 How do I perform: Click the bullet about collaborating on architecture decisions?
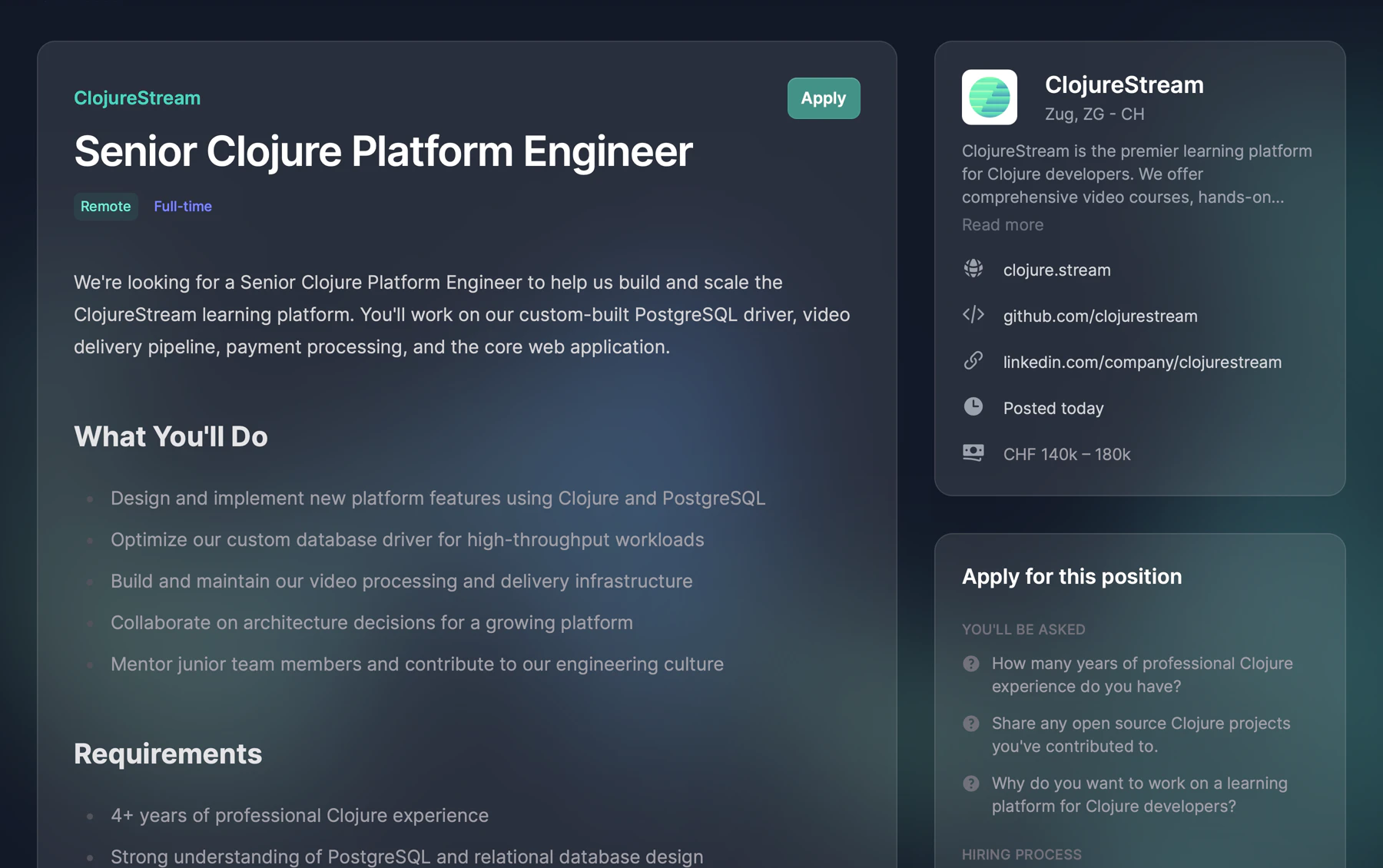[372, 623]
